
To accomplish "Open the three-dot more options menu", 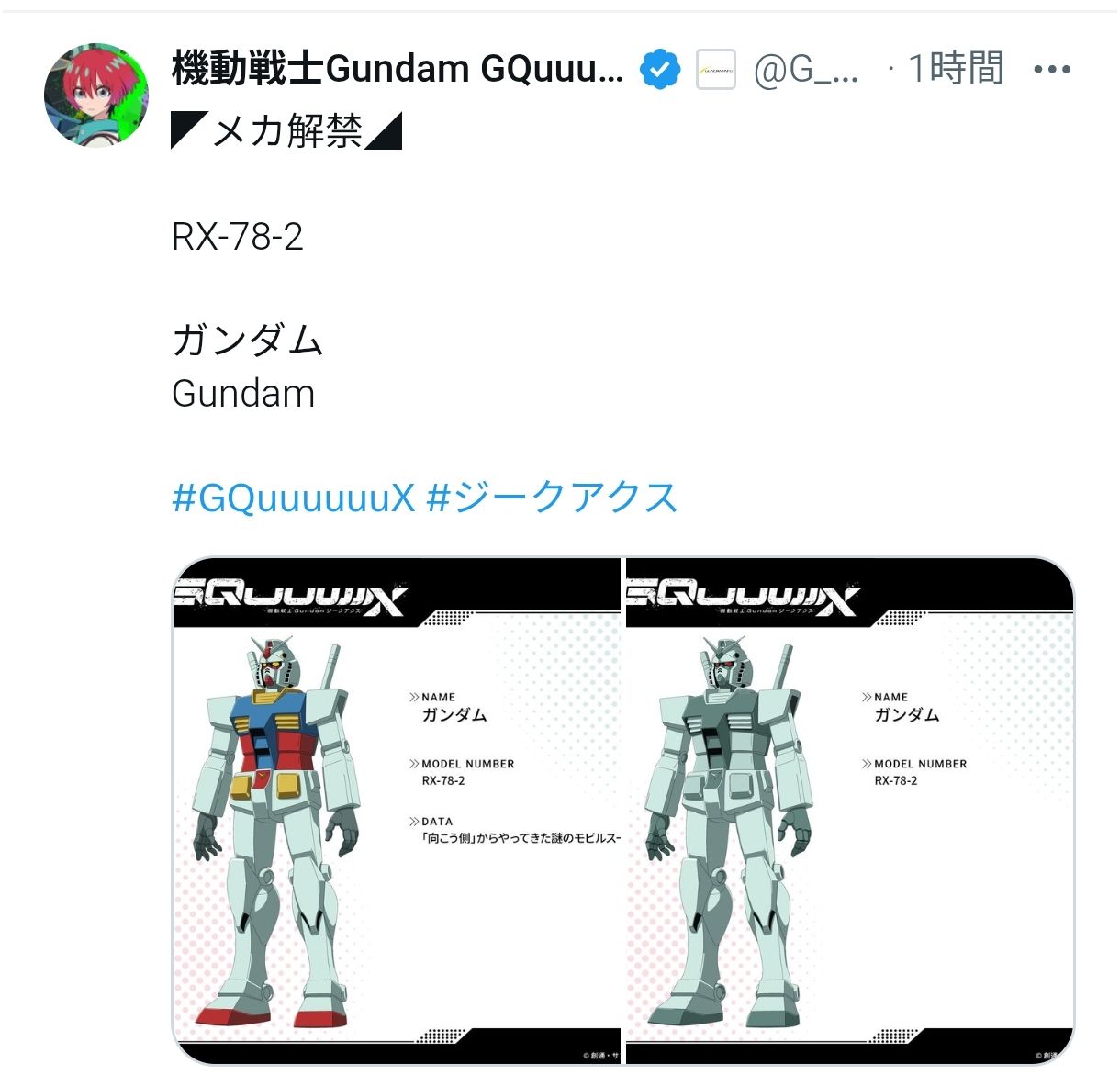I will coord(1052,69).
